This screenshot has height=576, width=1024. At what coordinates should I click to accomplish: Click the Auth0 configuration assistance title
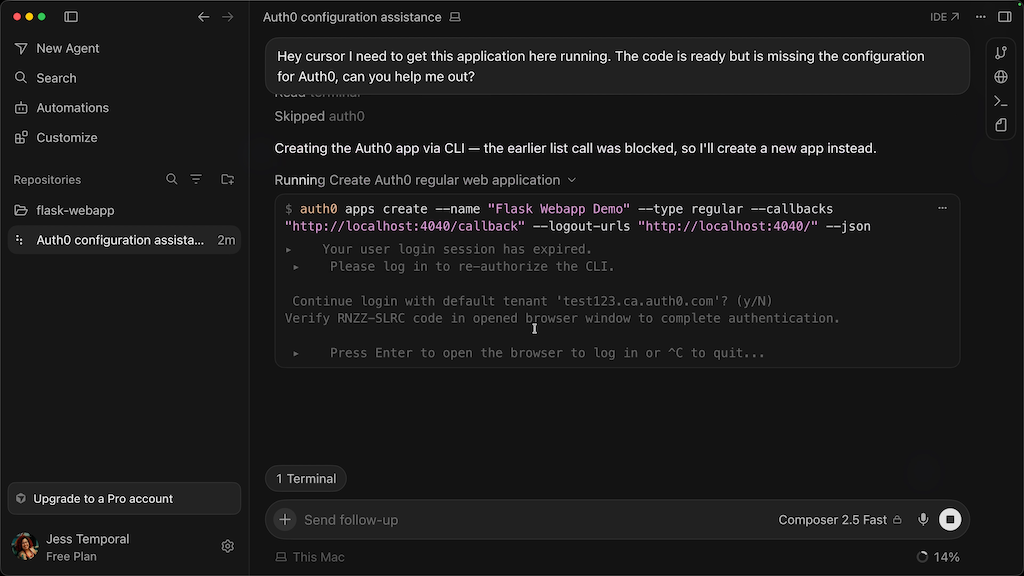pyautogui.click(x=352, y=18)
